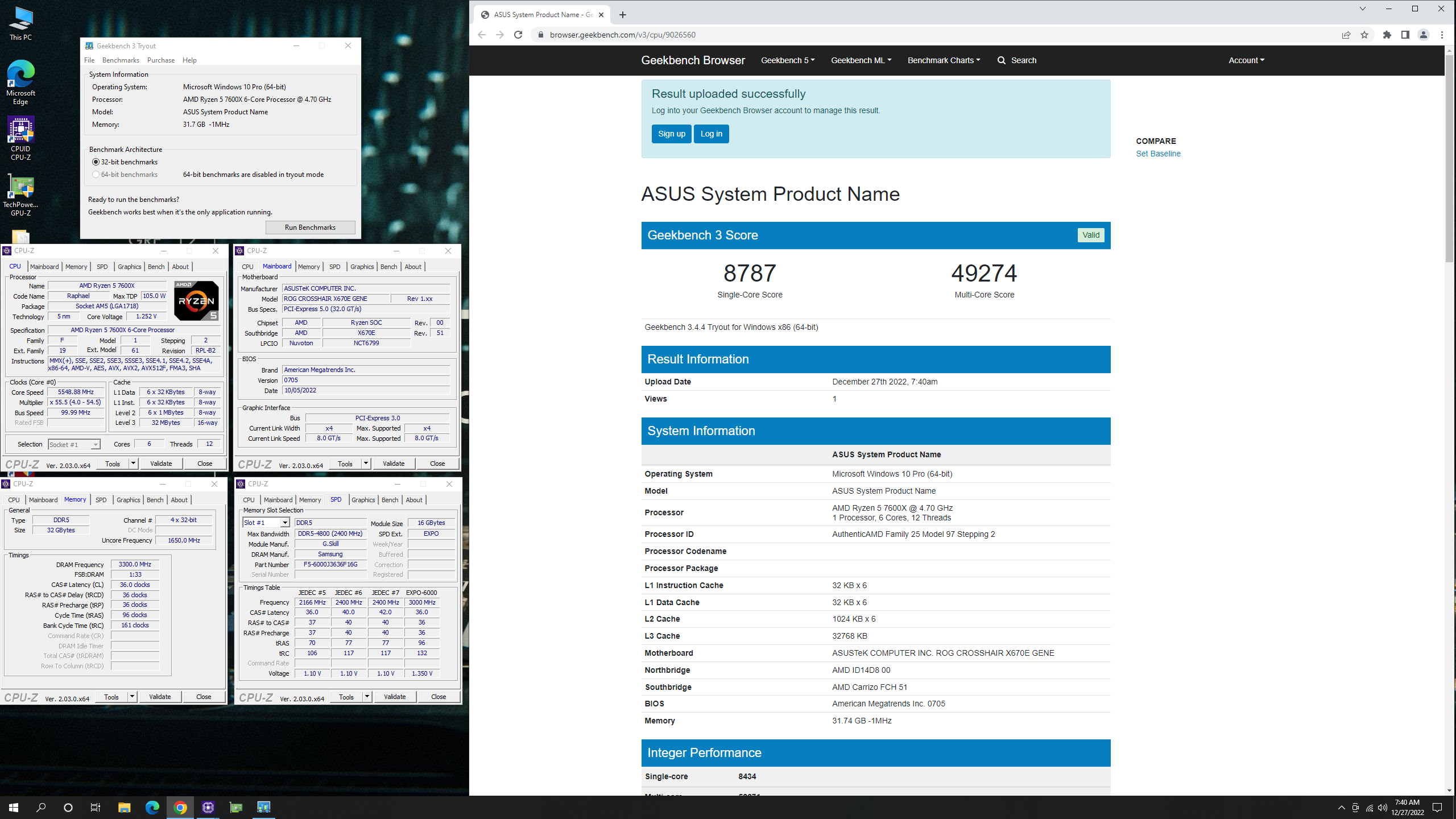Open tab search chevron in Chrome
This screenshot has width=1456, height=819.
tap(1362, 9)
